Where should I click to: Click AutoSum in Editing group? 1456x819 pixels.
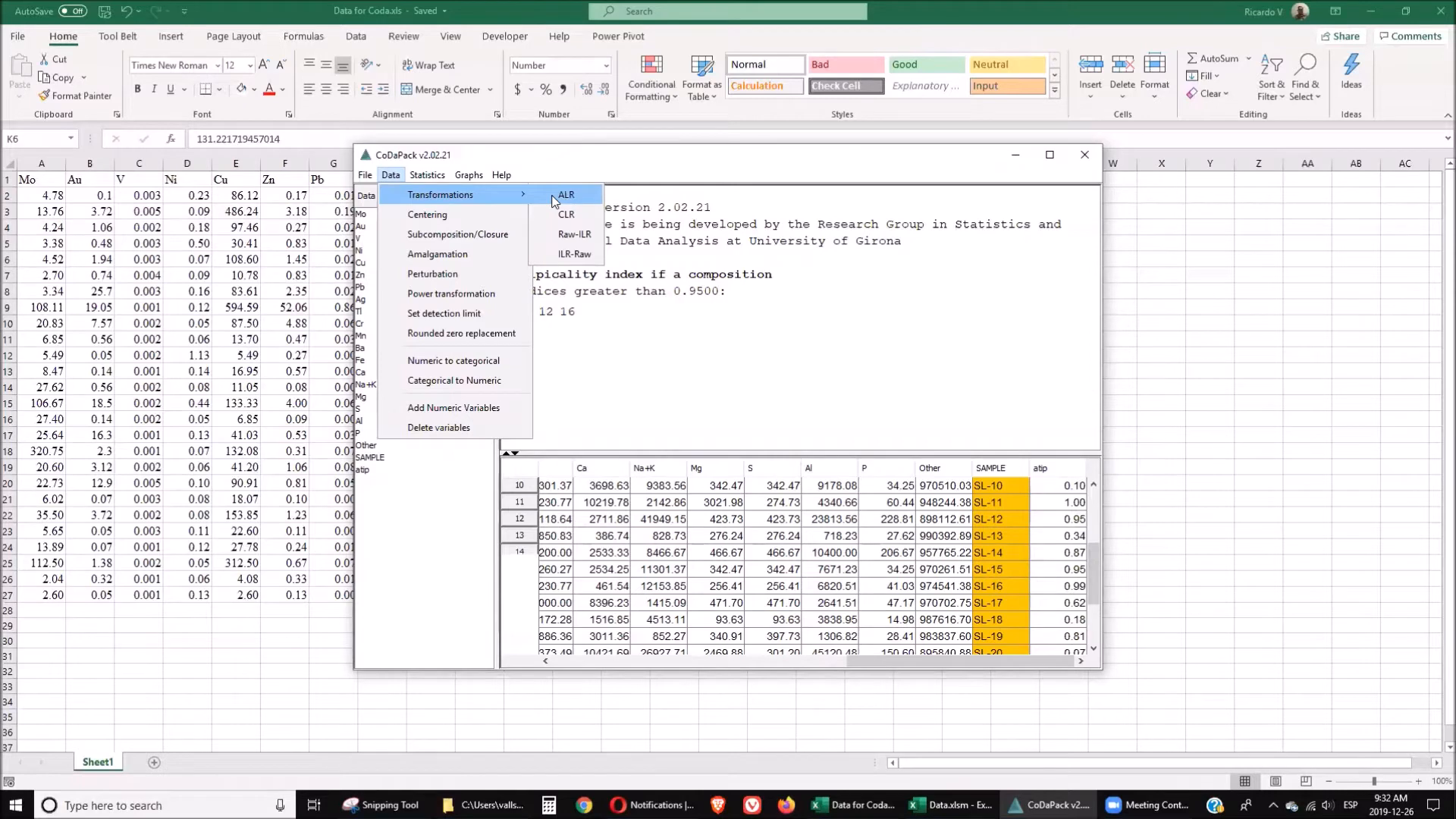pos(1212,58)
